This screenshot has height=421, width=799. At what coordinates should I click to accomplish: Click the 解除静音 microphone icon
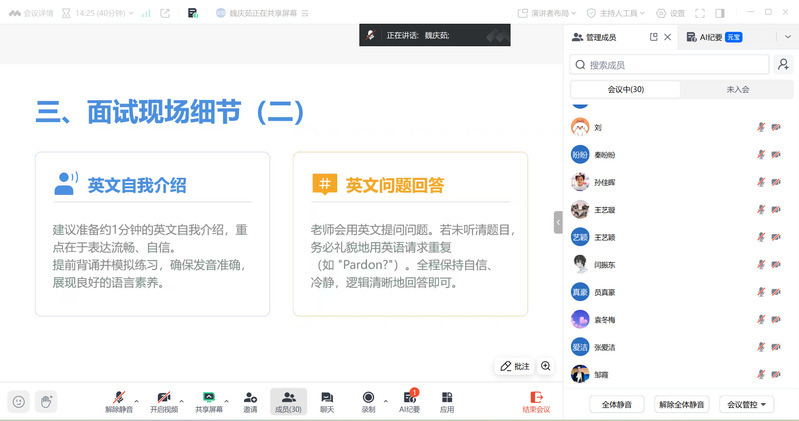click(118, 397)
